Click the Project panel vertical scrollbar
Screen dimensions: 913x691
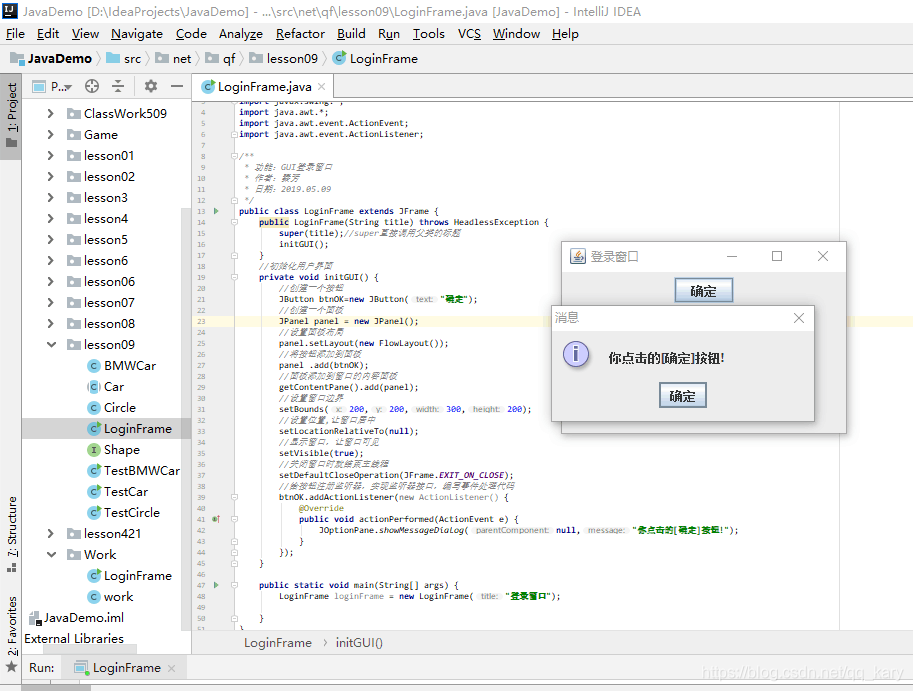coord(186,419)
